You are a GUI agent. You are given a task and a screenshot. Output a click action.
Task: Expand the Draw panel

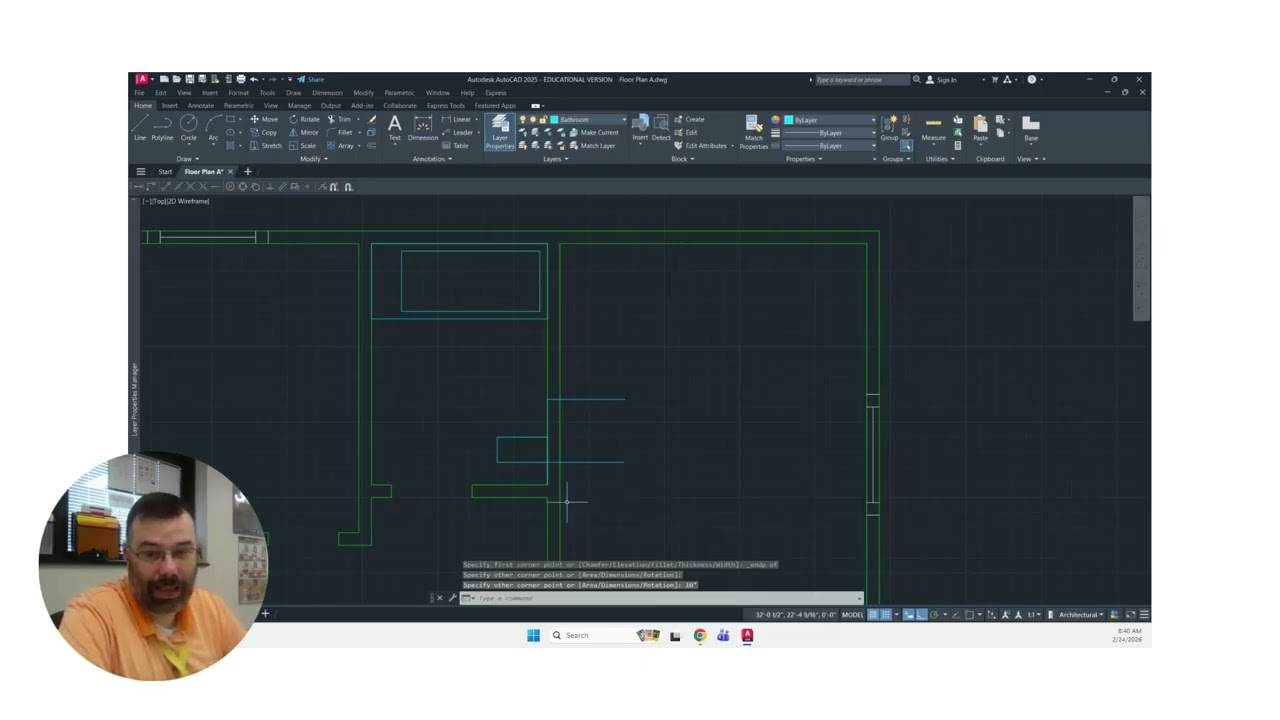point(187,159)
